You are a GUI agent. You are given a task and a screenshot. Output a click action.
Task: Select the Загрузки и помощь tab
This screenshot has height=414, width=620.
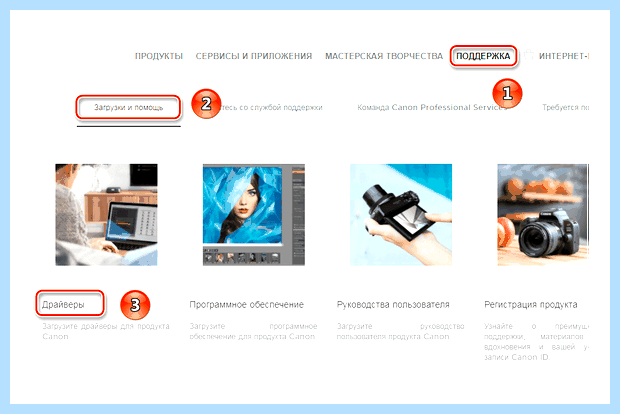[x=129, y=107]
